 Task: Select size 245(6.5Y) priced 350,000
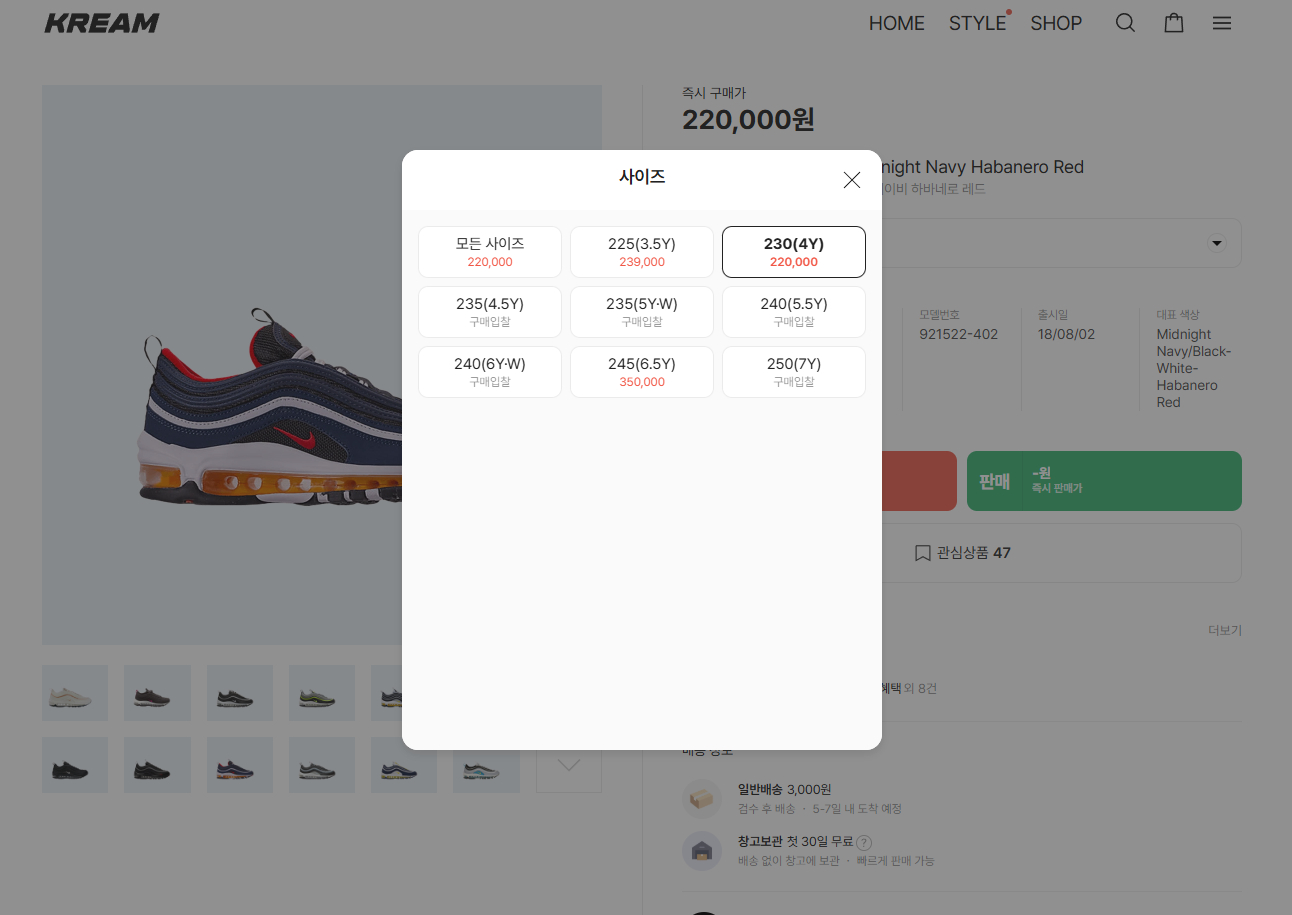[641, 372]
